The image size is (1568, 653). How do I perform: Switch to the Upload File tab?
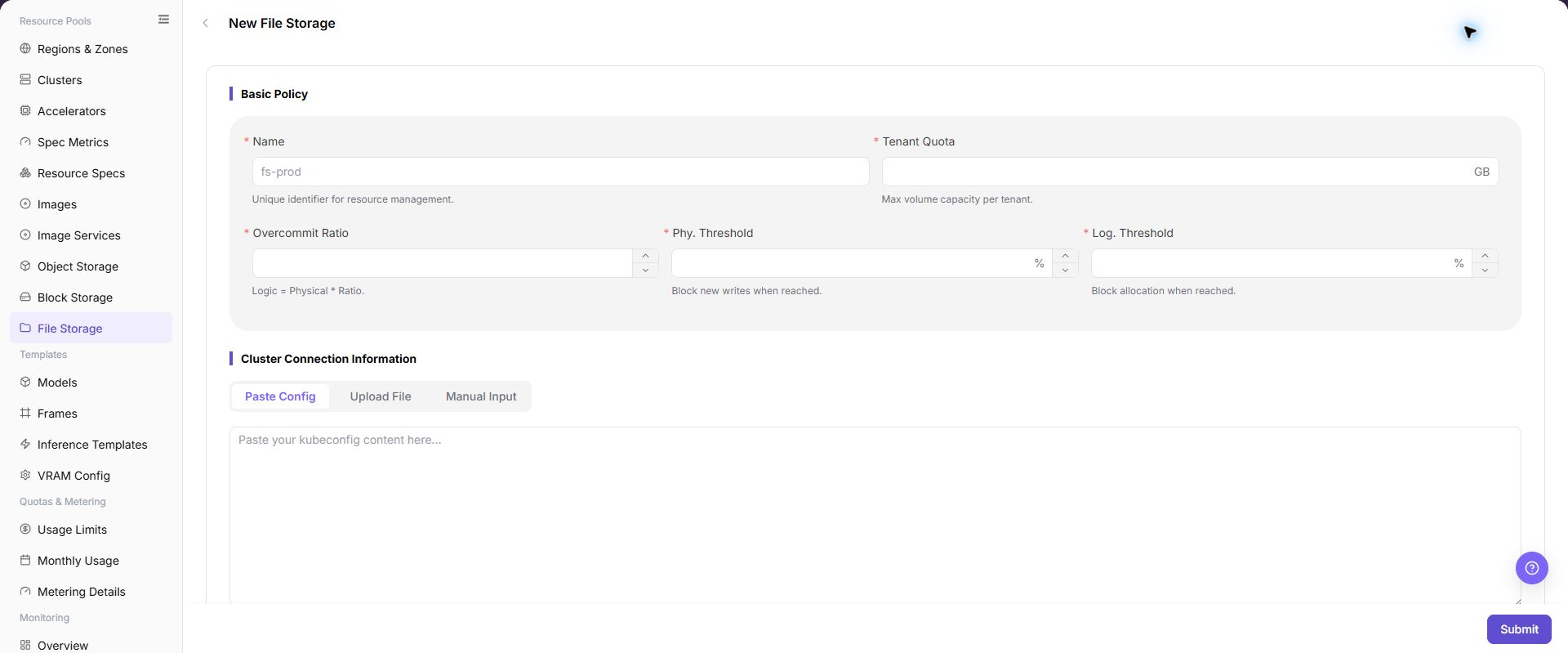pos(381,396)
